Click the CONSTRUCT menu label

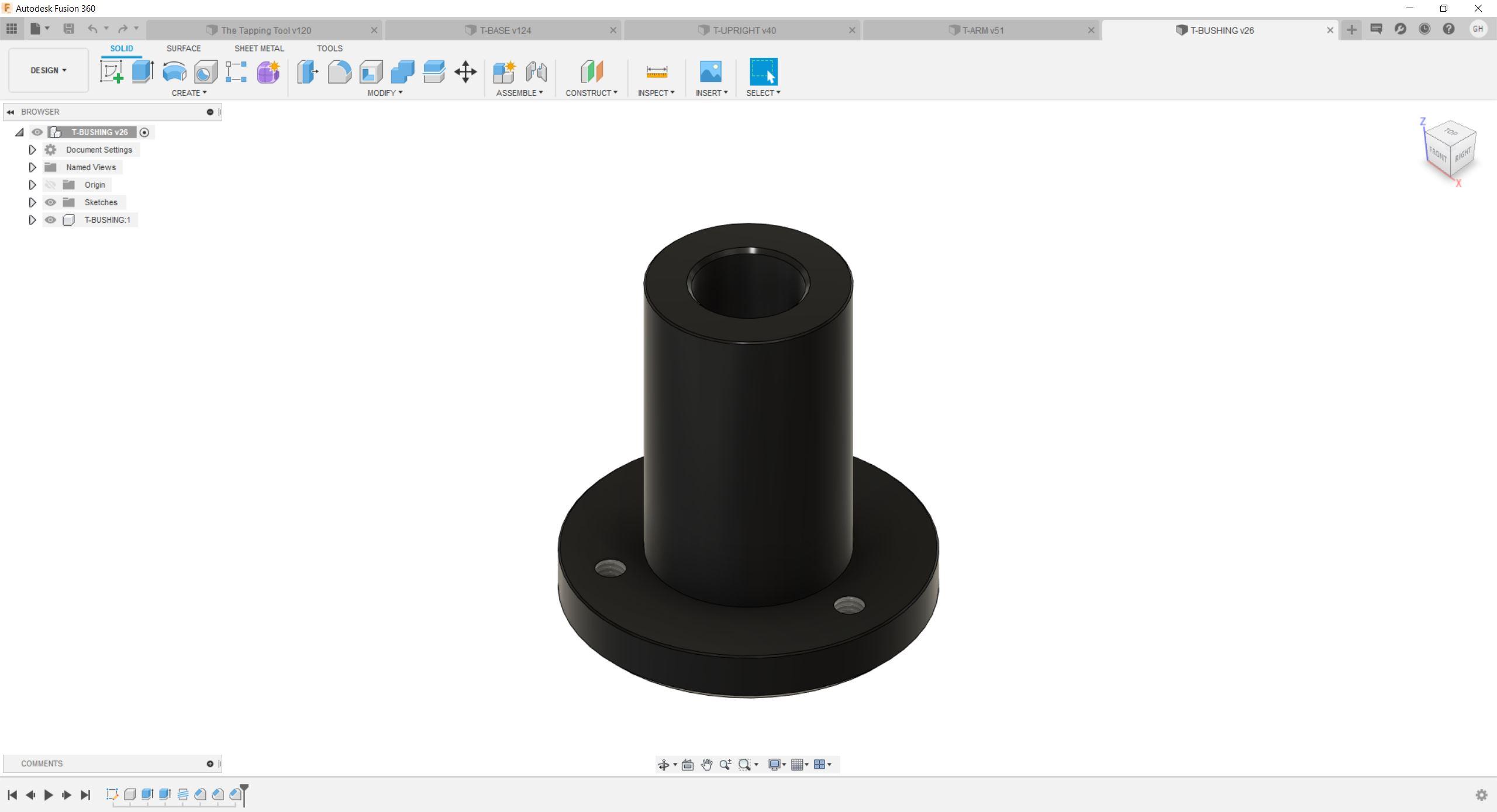(x=591, y=93)
